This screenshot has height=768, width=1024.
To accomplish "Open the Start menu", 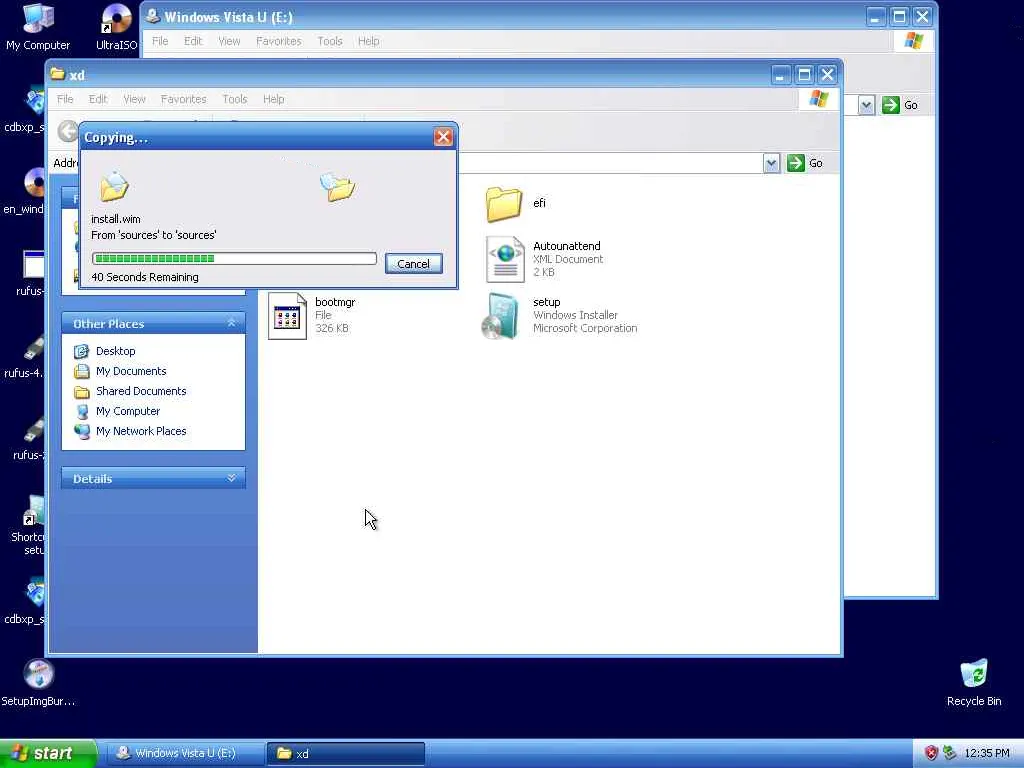I will [48, 753].
